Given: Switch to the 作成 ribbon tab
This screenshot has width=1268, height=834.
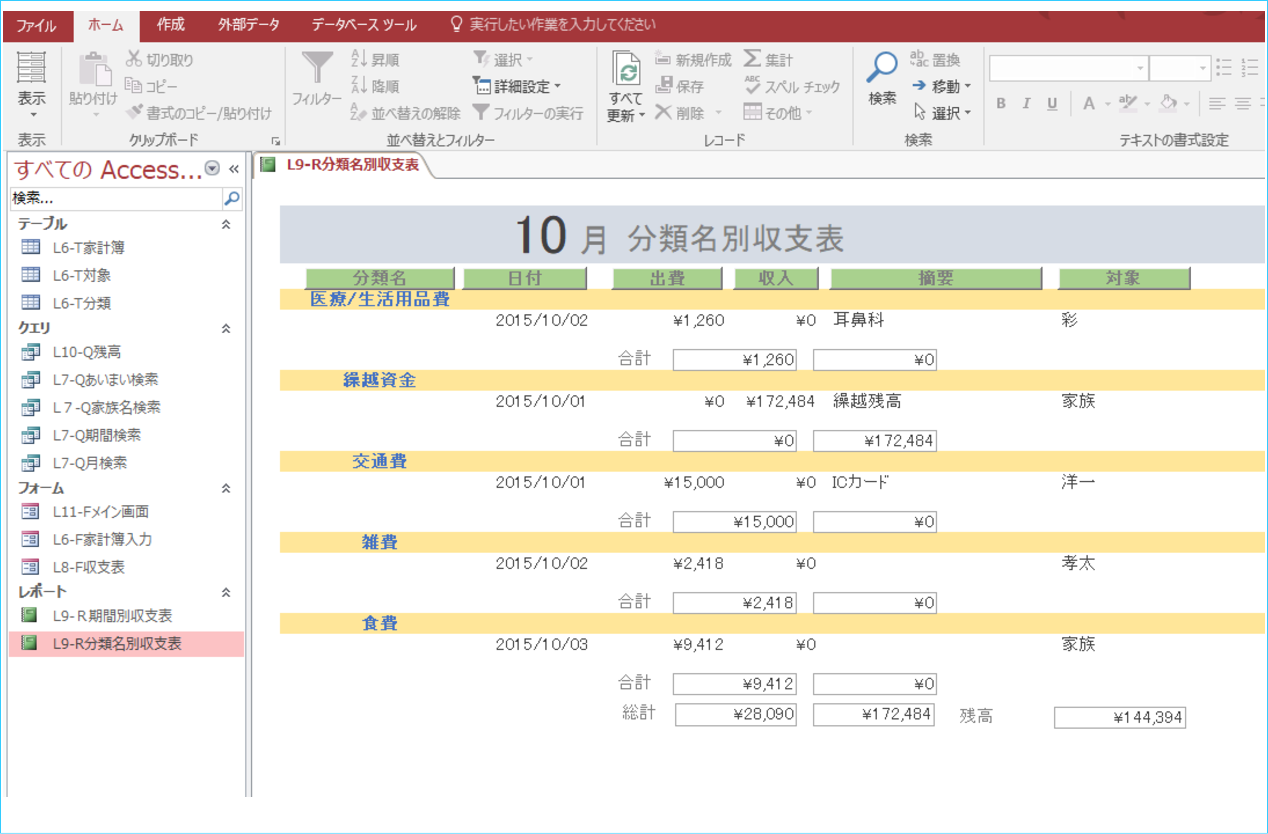Looking at the screenshot, I should tap(171, 25).
